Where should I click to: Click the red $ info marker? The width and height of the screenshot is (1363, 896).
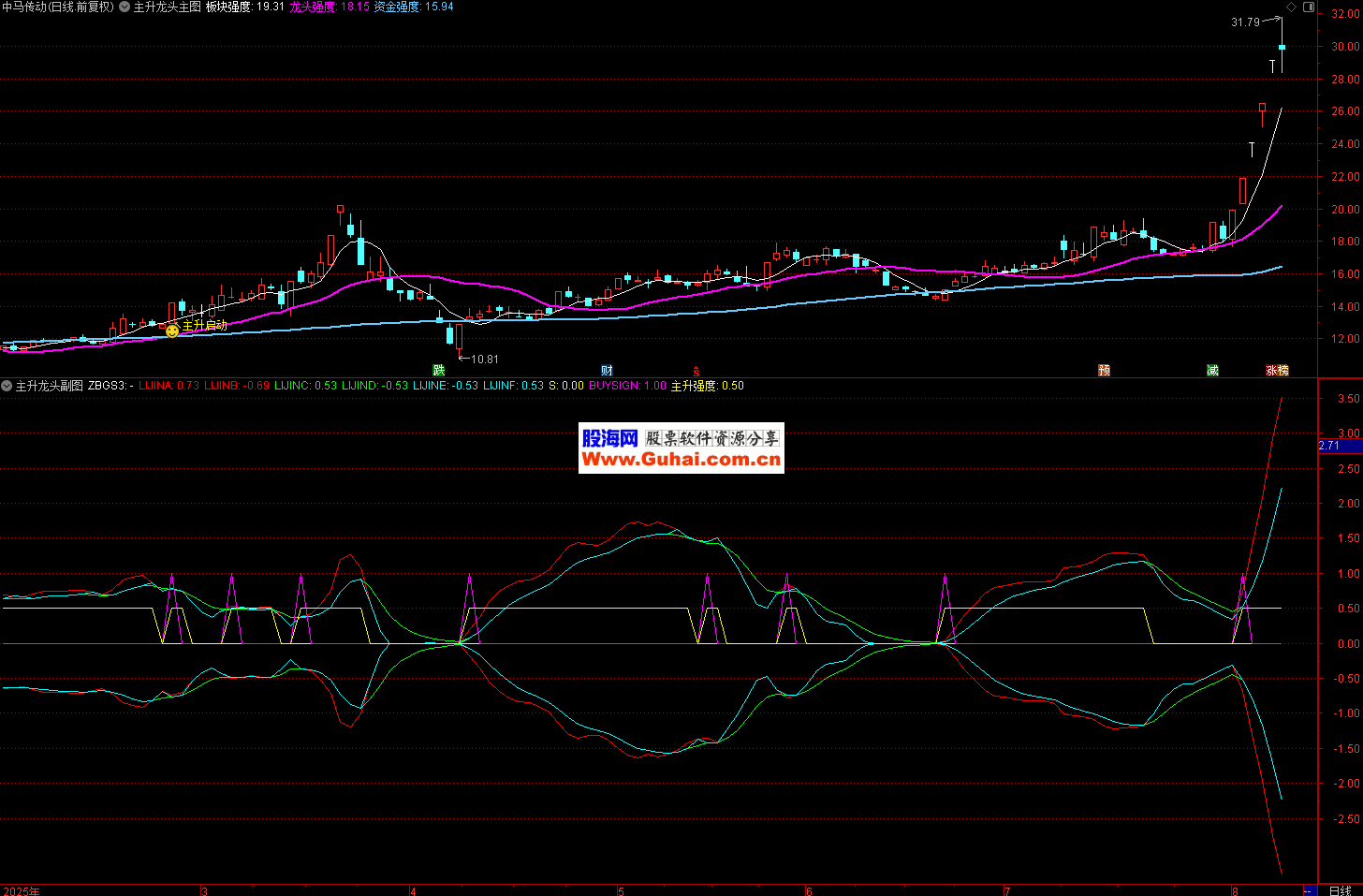click(696, 372)
